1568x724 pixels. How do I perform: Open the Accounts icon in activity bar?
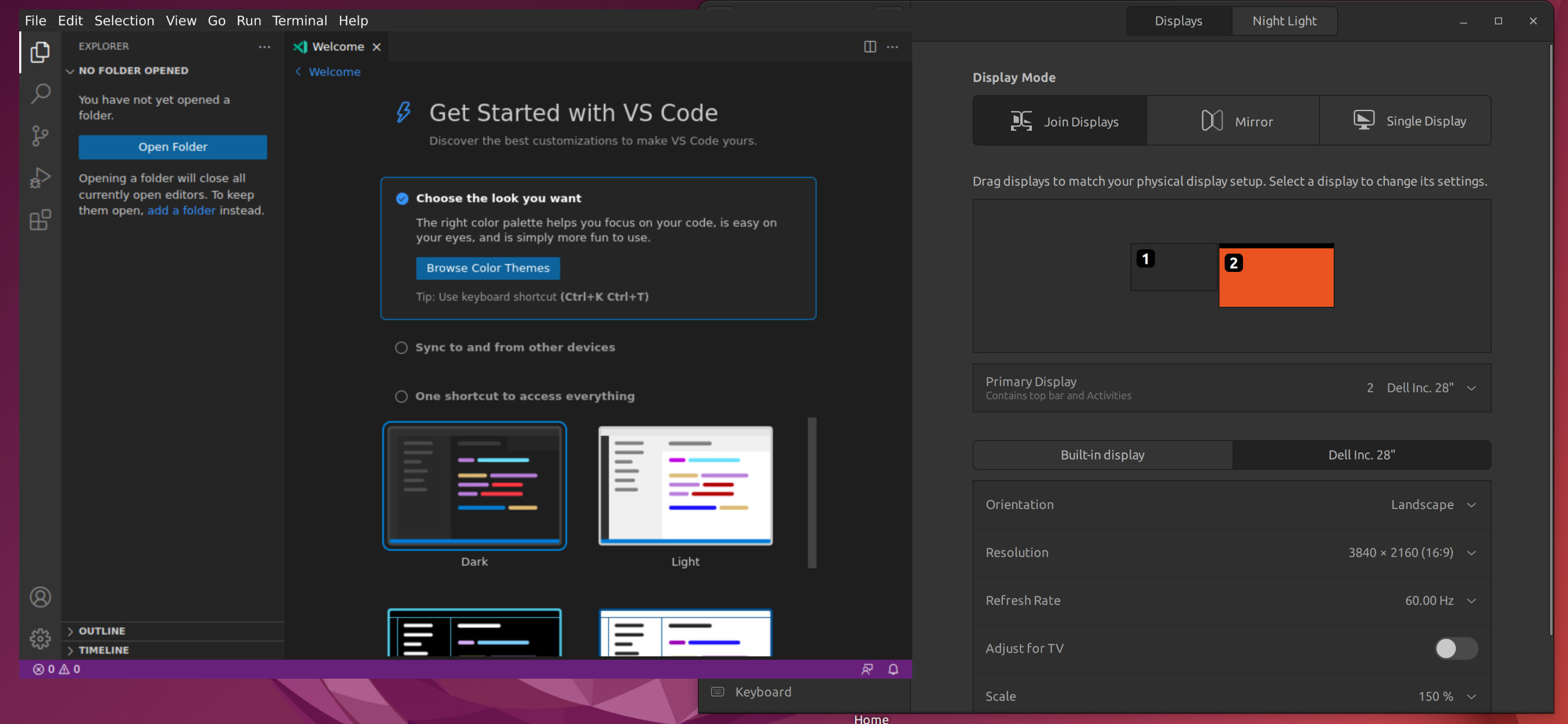pos(40,596)
